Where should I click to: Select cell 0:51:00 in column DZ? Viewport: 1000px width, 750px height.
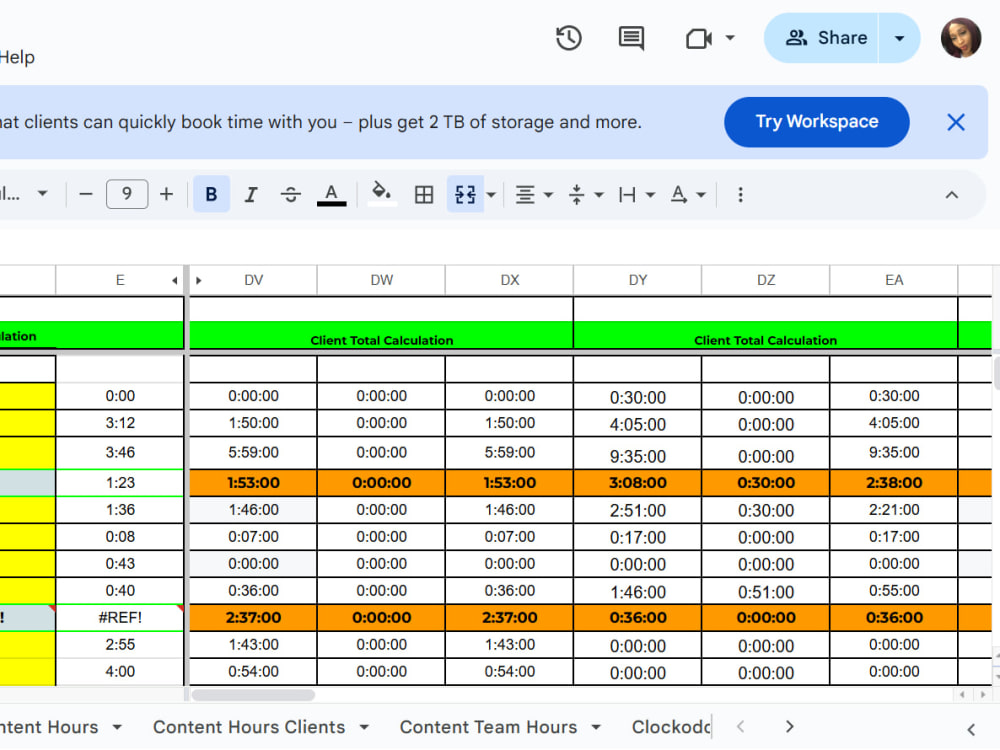(x=766, y=592)
